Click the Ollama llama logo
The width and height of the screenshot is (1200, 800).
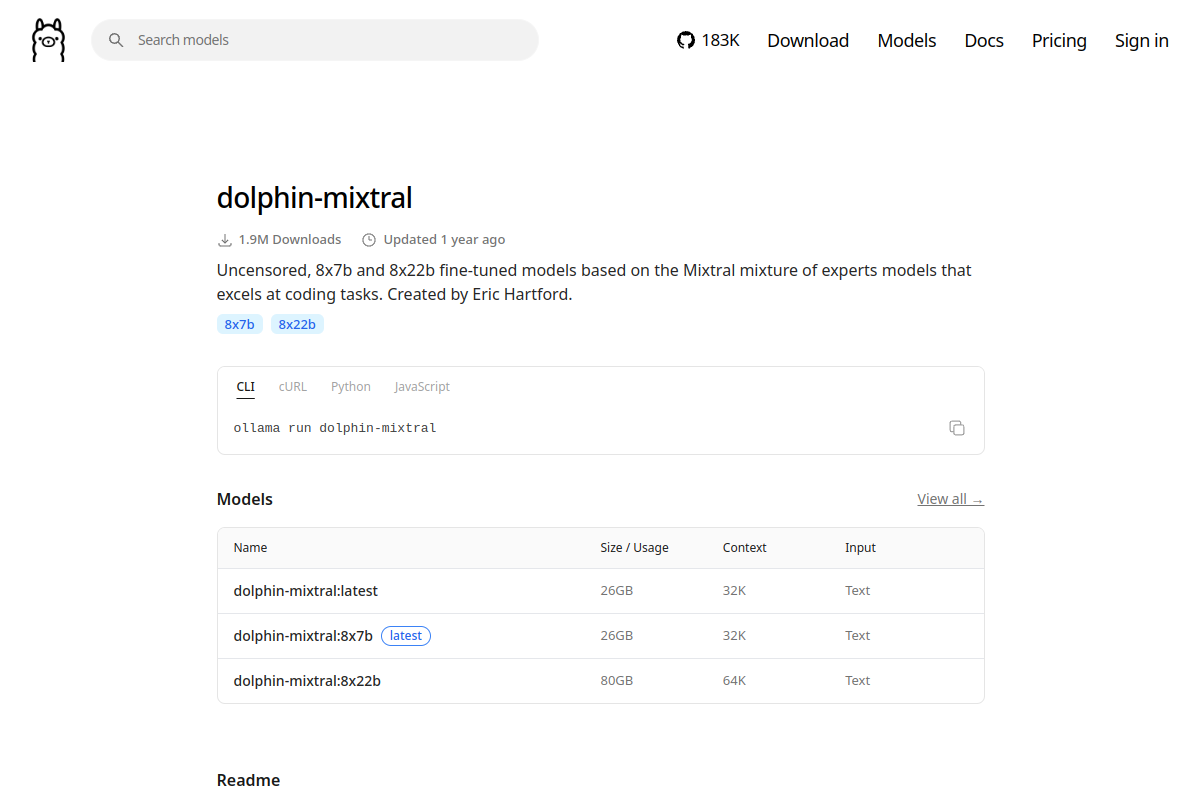pos(48,40)
